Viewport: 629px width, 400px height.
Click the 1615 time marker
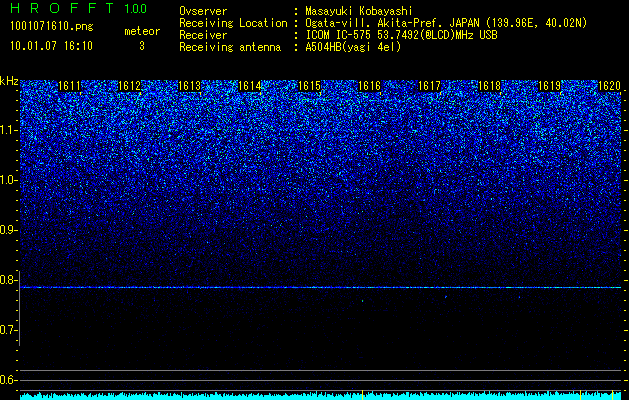(310, 86)
